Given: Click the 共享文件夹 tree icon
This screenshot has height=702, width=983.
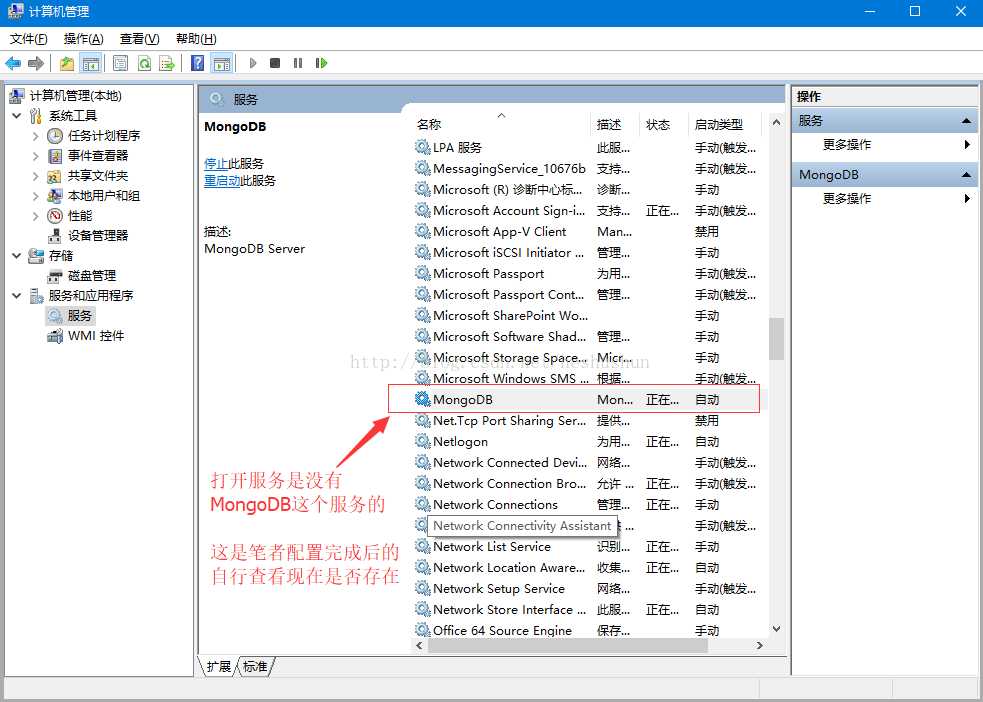Looking at the screenshot, I should pyautogui.click(x=55, y=176).
